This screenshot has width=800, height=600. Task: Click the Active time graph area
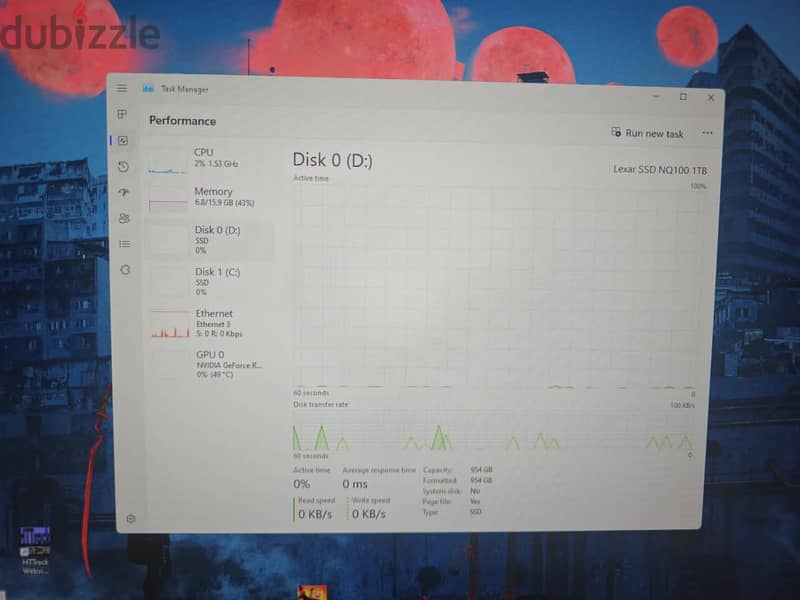tap(495, 287)
